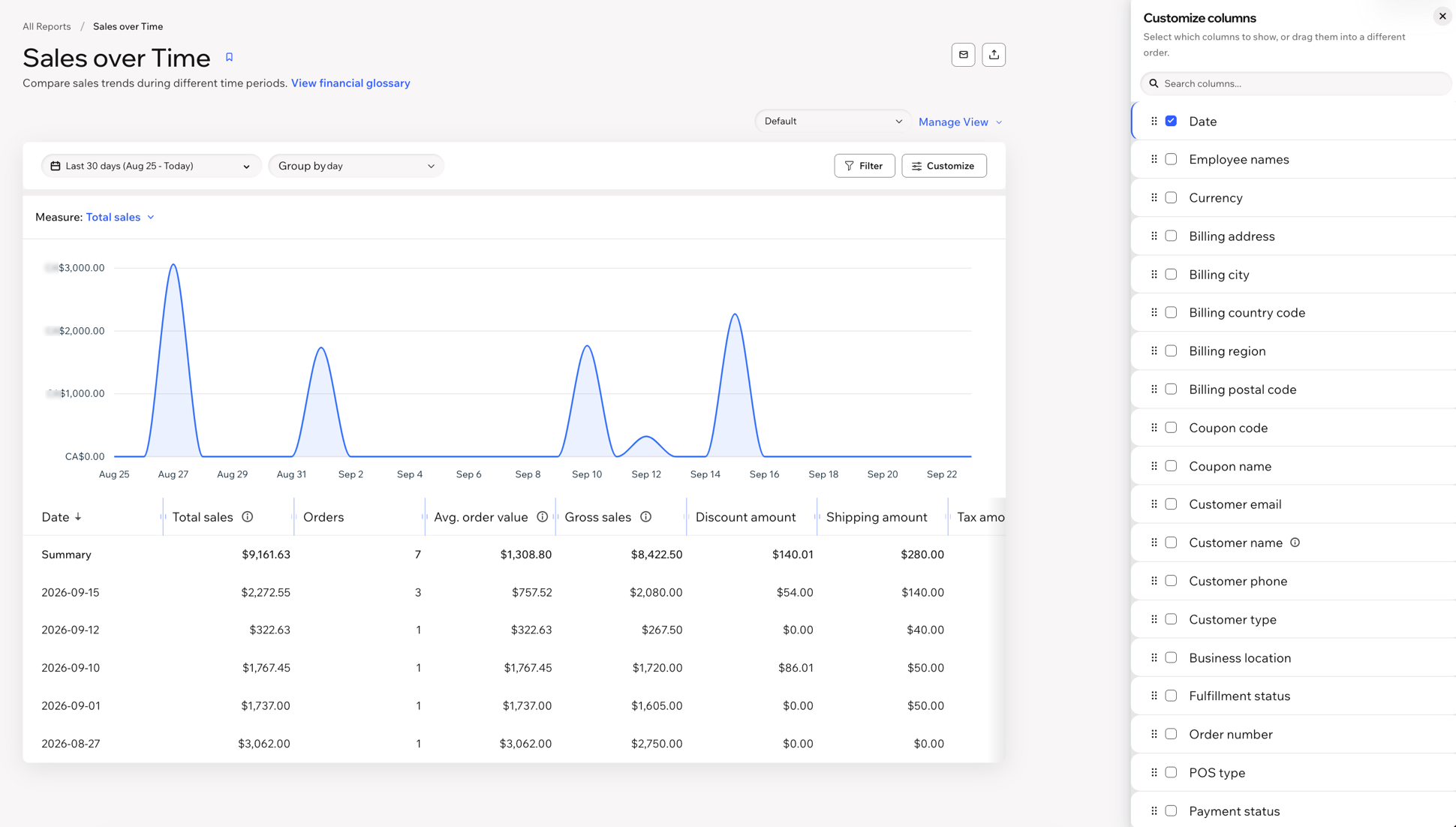The image size is (1456, 827).
Task: Click the info icon next to Total sales column
Action: point(248,517)
